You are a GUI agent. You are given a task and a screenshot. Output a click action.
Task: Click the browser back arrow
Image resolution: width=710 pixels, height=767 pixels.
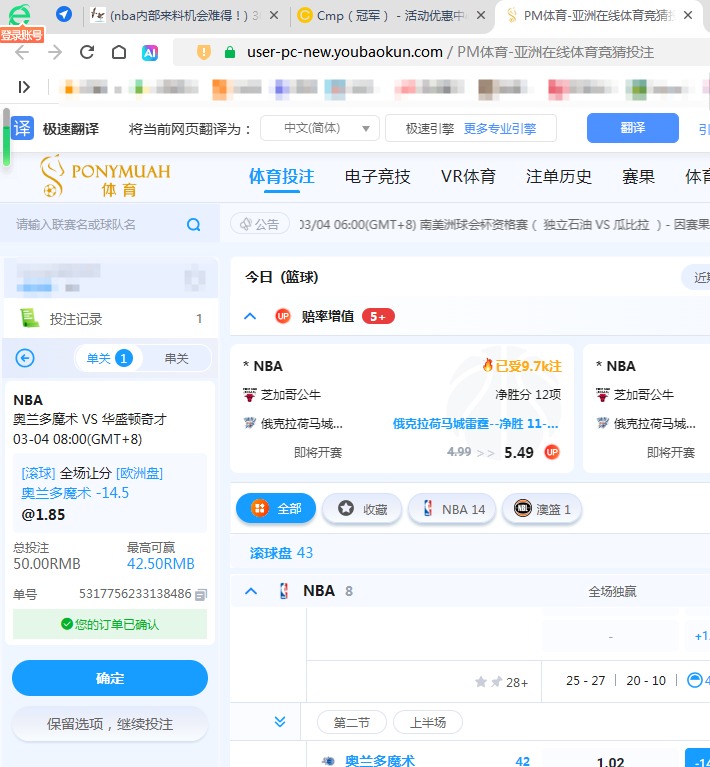click(22, 52)
